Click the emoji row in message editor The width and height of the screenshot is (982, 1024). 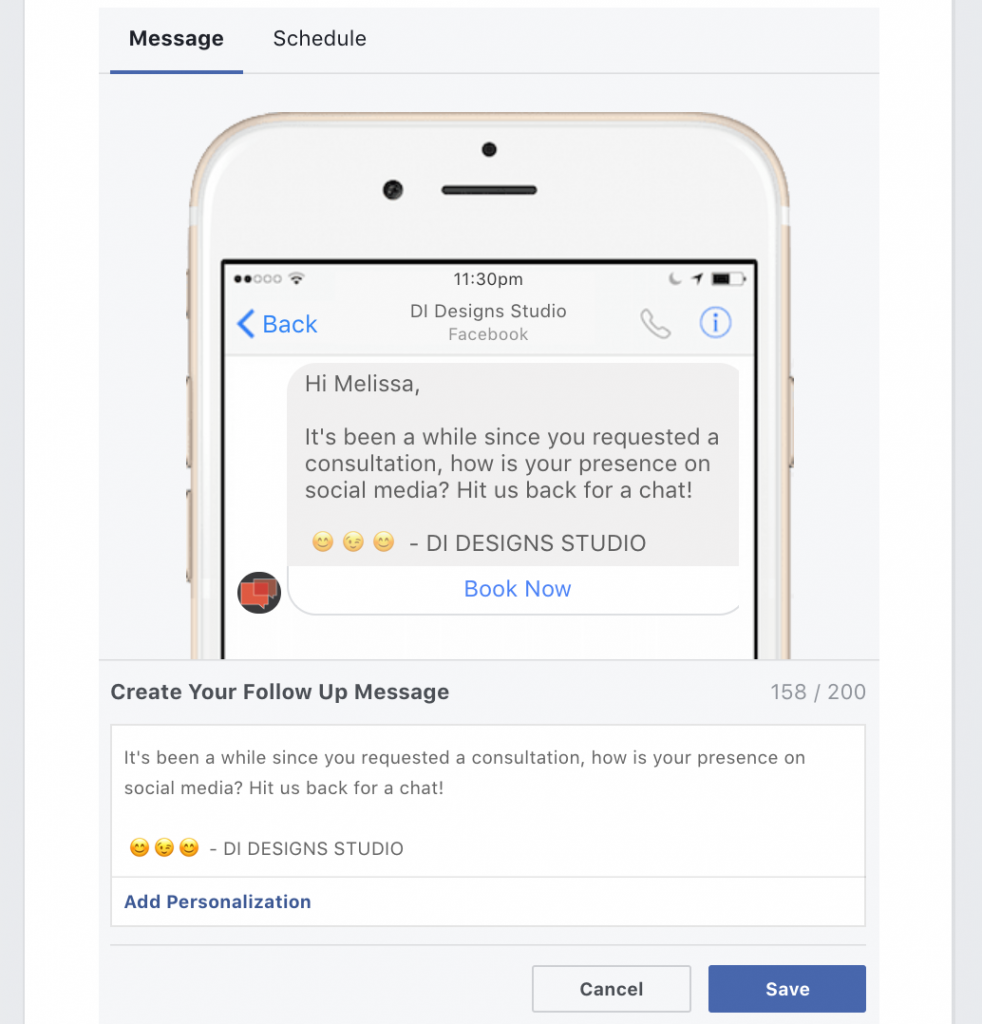[164, 848]
